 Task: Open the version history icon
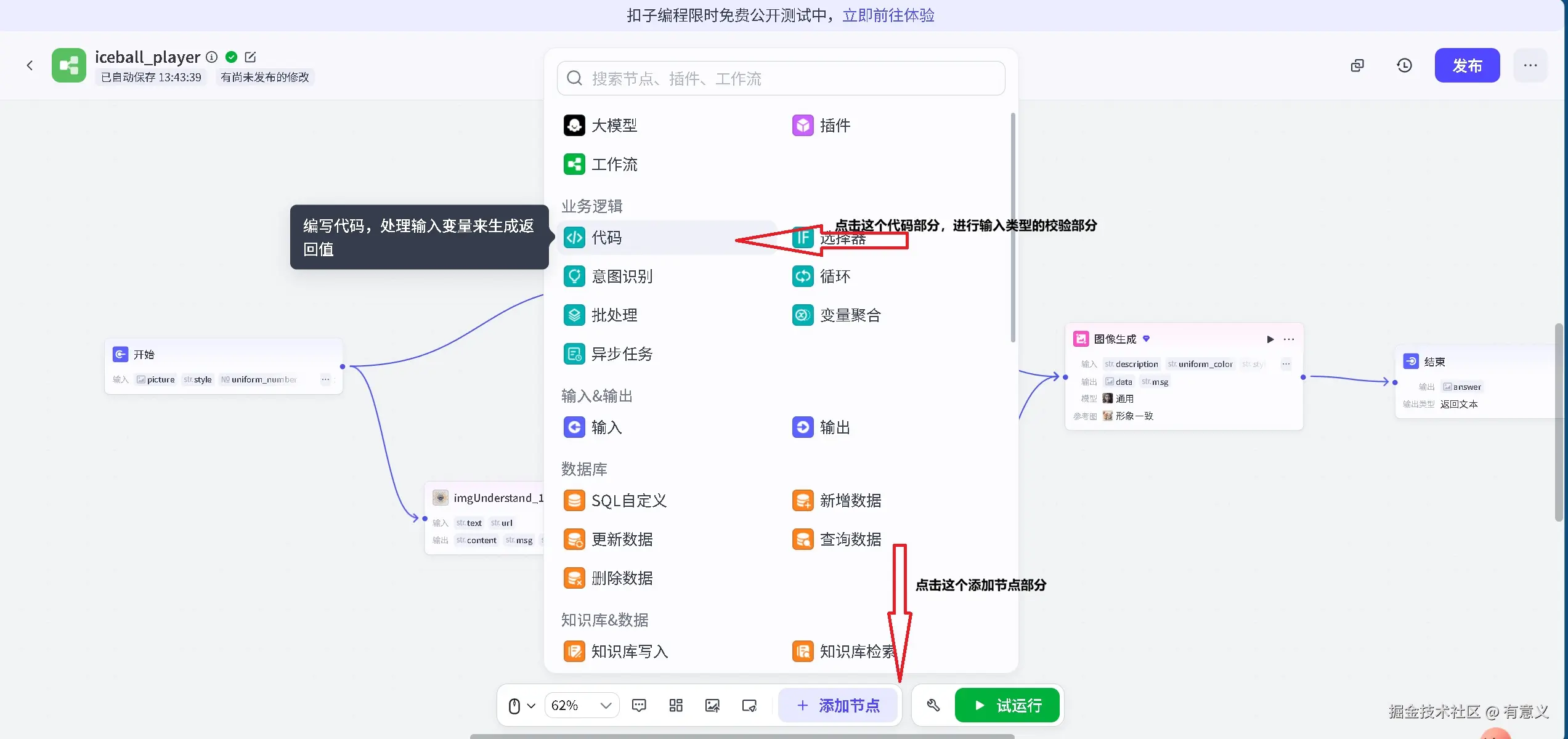tap(1403, 65)
